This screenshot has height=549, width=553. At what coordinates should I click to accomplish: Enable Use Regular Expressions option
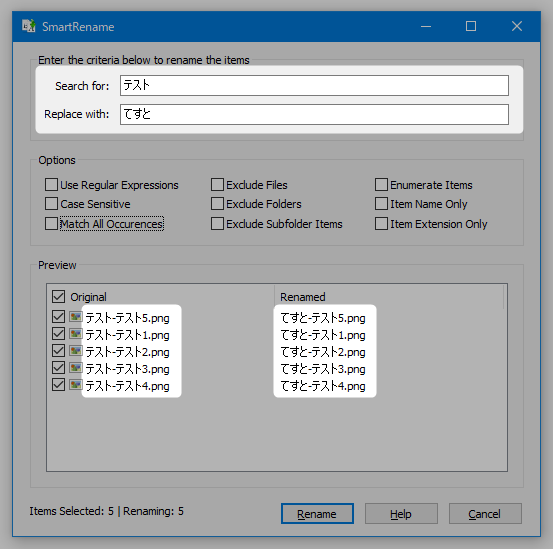[51, 184]
